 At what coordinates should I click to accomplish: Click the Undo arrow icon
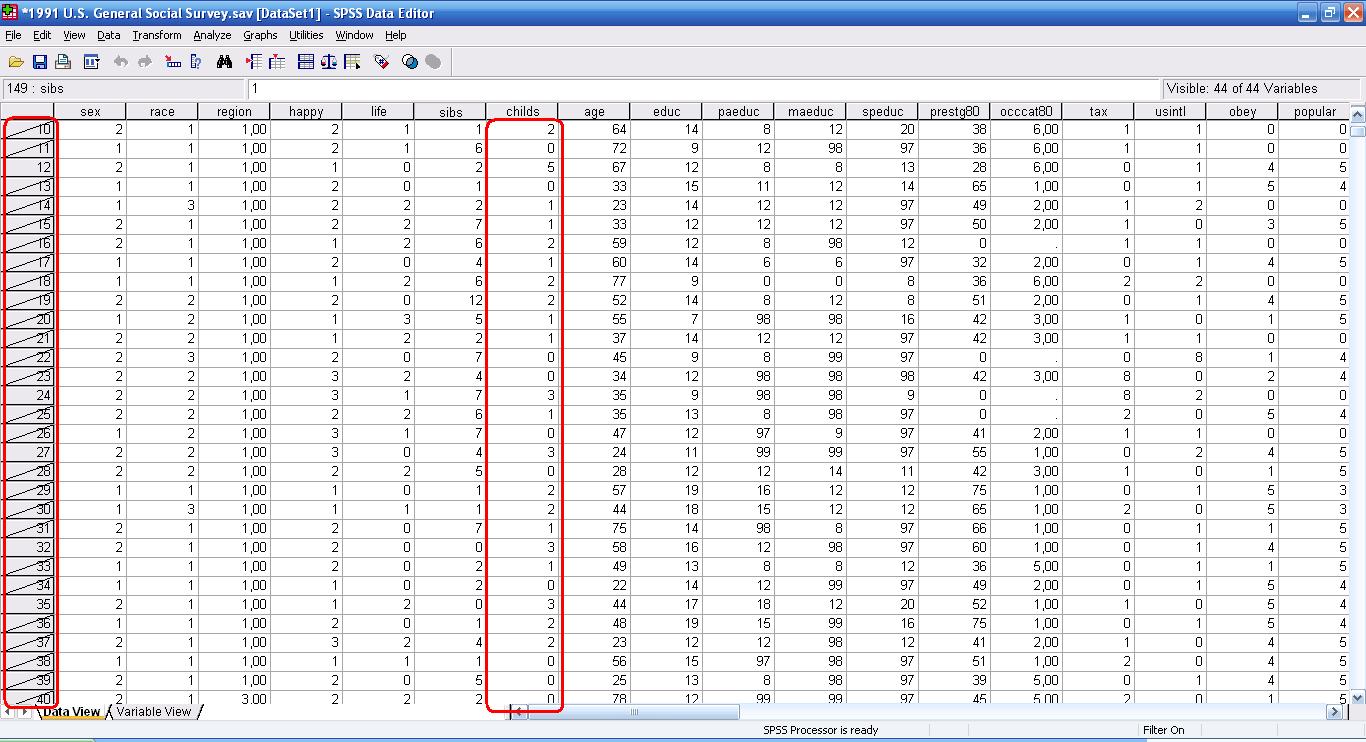point(121,62)
